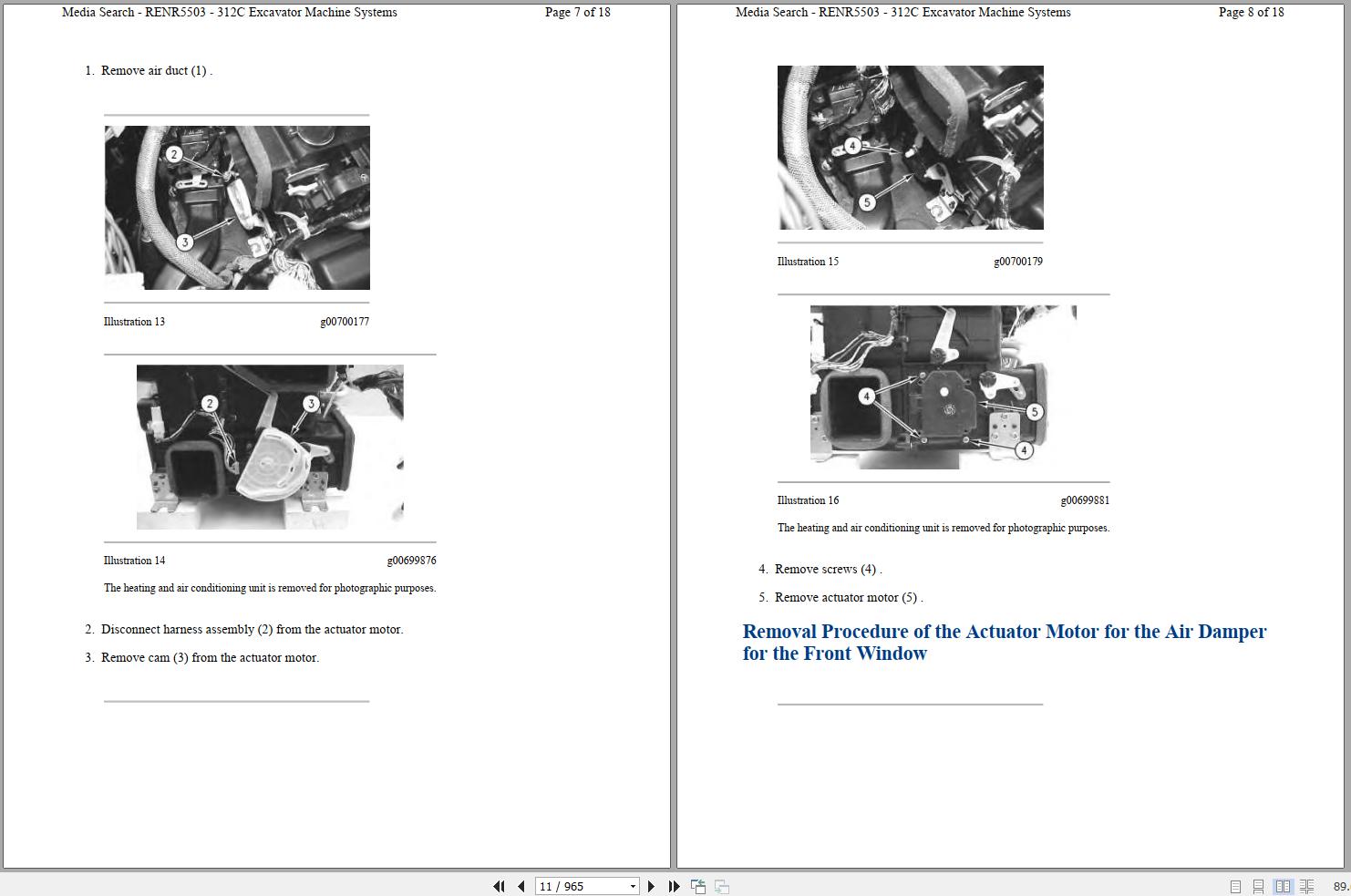Click the 'Illustration 13' caption
Screen dimensions: 1351x896
pyautogui.click(x=134, y=322)
